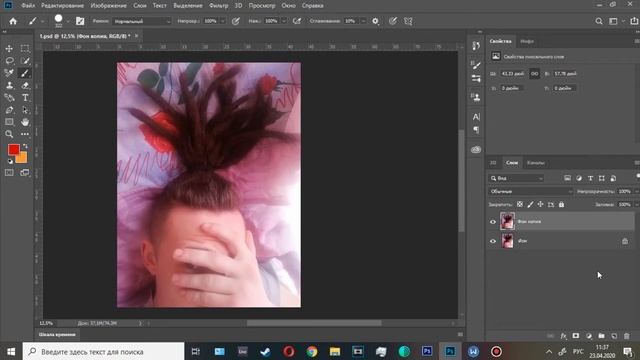Open the Справка menu
Screen dimensions: 640x360
[313, 6]
